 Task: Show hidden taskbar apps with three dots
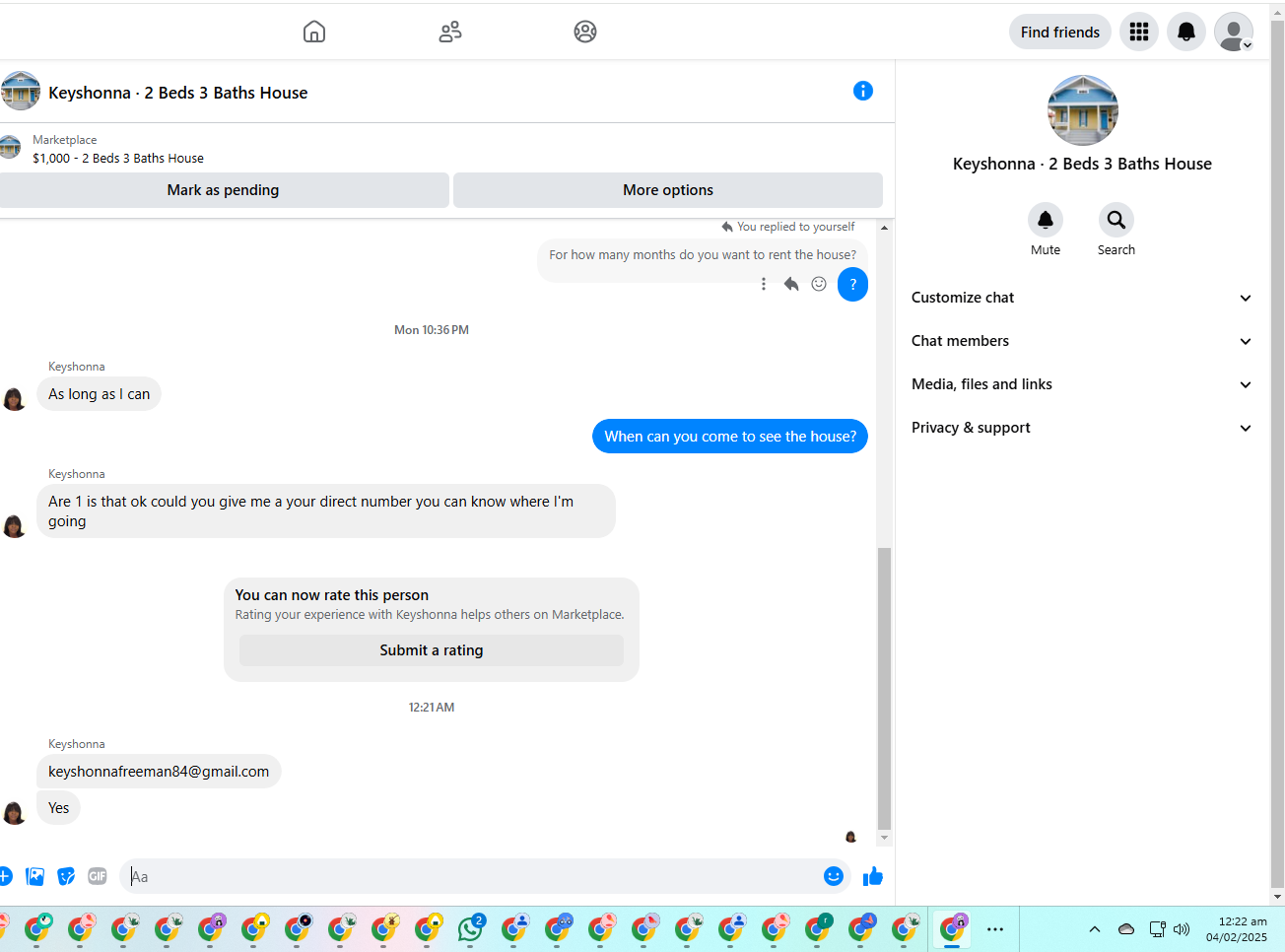pyautogui.click(x=995, y=929)
